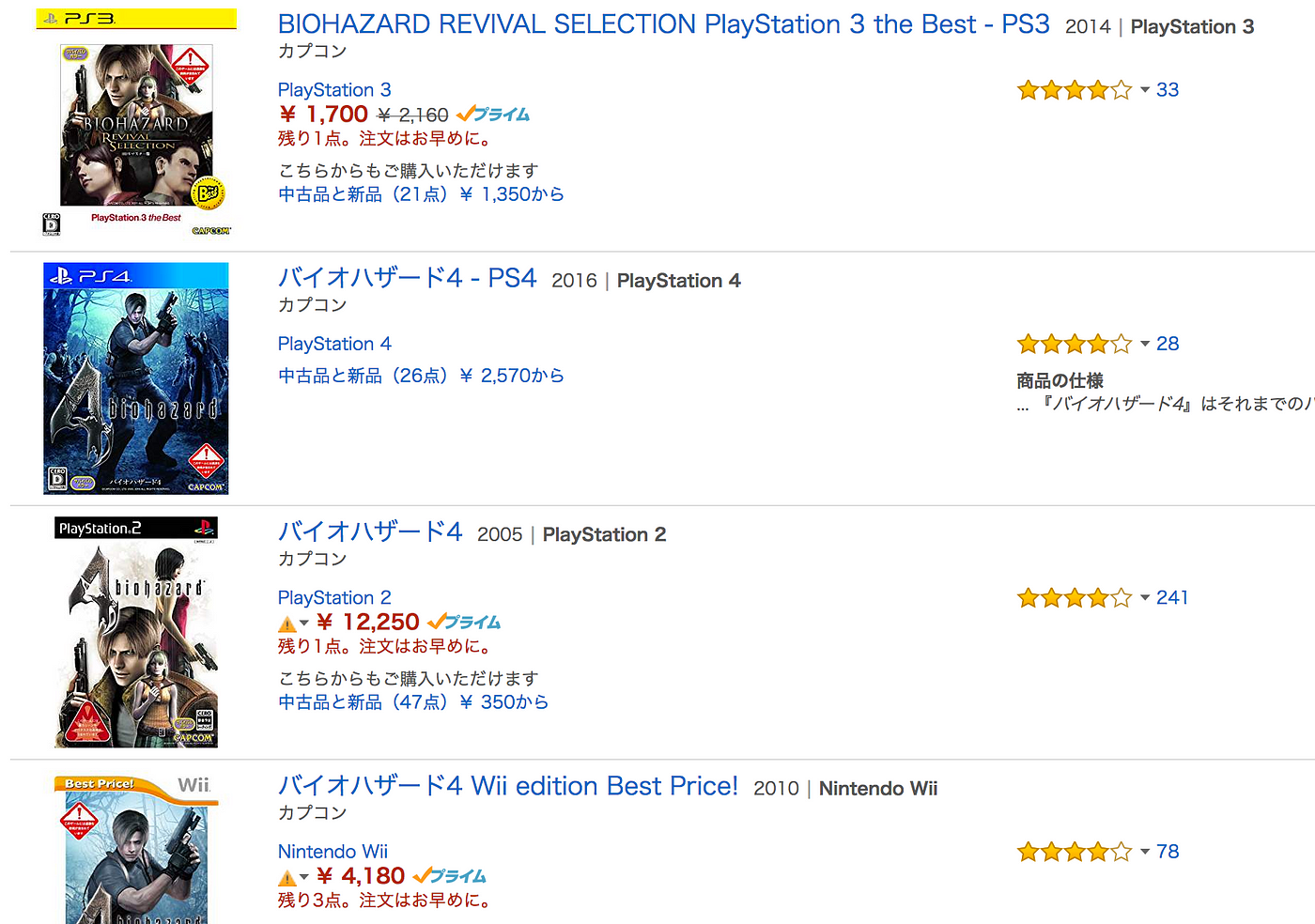Open the Wii edition Best Price cover image
Screen dimensions: 1315x924
(136, 848)
